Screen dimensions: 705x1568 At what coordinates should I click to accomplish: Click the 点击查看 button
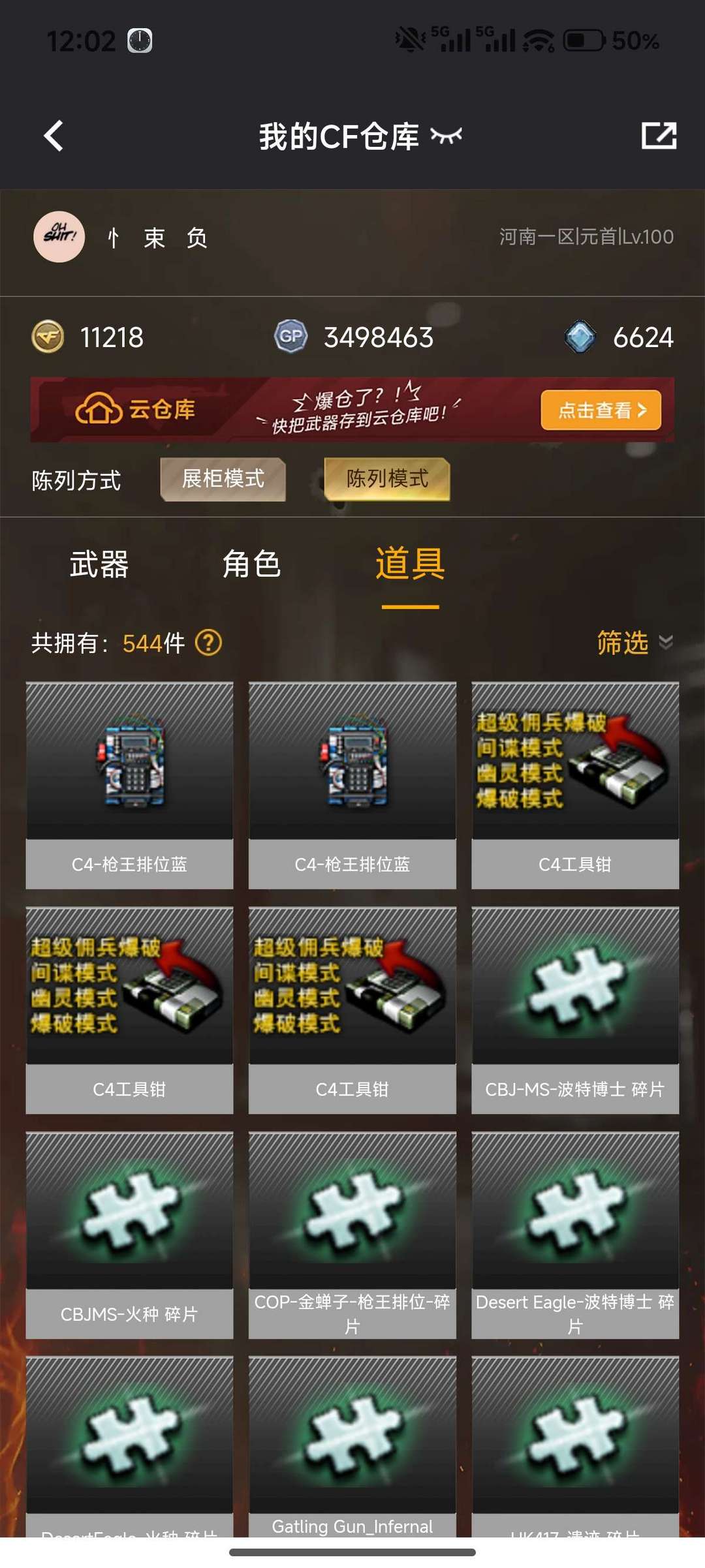tap(601, 410)
